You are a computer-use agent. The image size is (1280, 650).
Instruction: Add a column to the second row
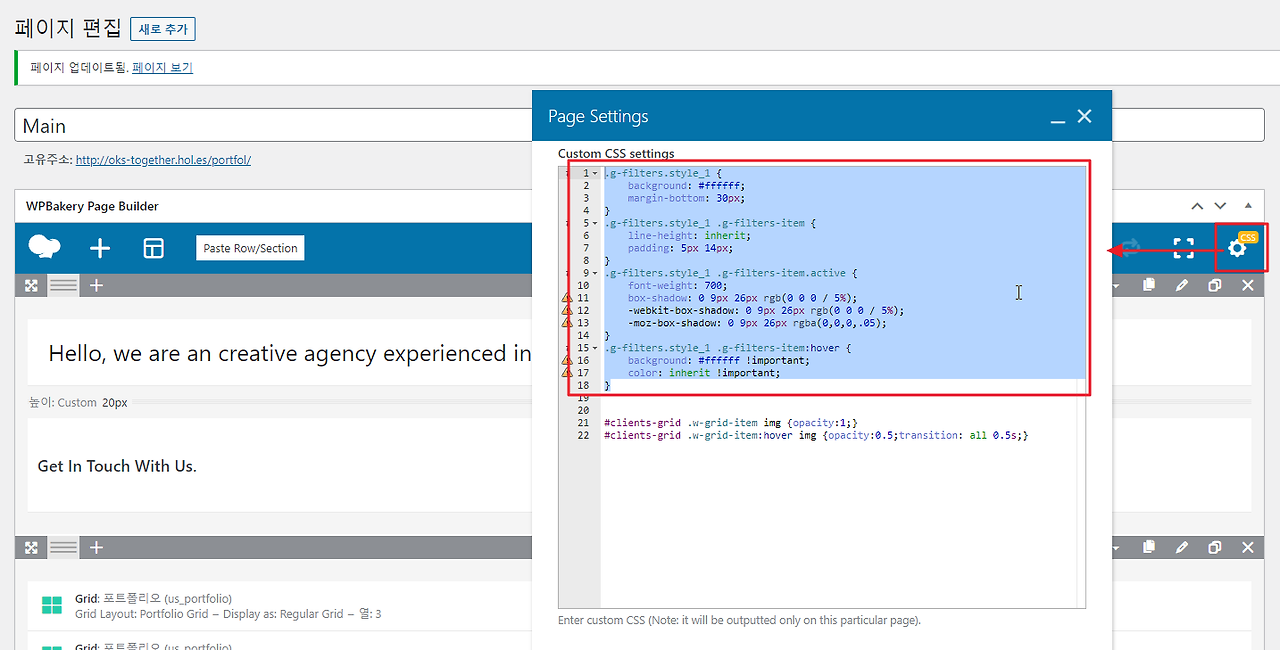click(96, 547)
